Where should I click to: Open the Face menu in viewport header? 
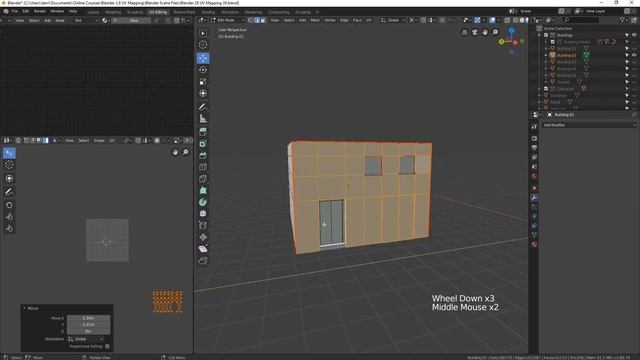tap(357, 20)
